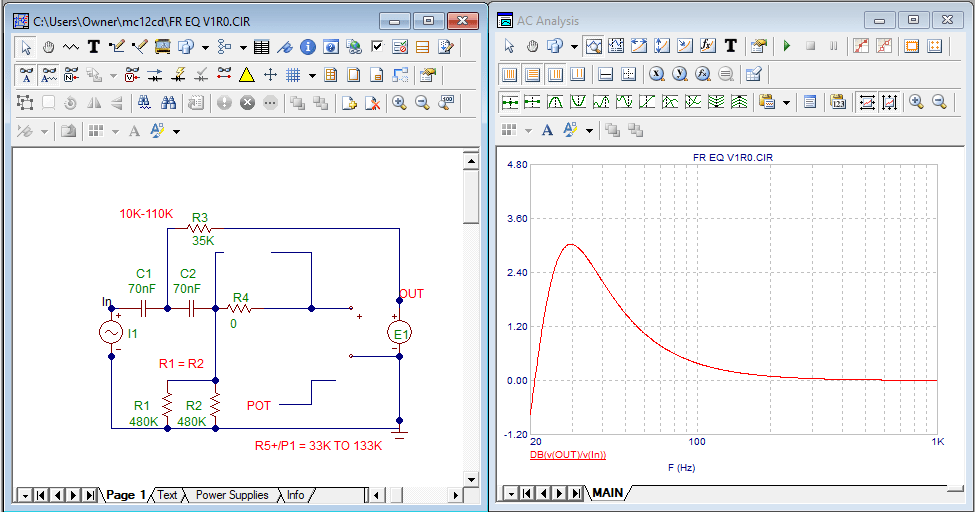Click the I1 sine source symbol
Screen dimensions: 975x512
(x=111, y=333)
